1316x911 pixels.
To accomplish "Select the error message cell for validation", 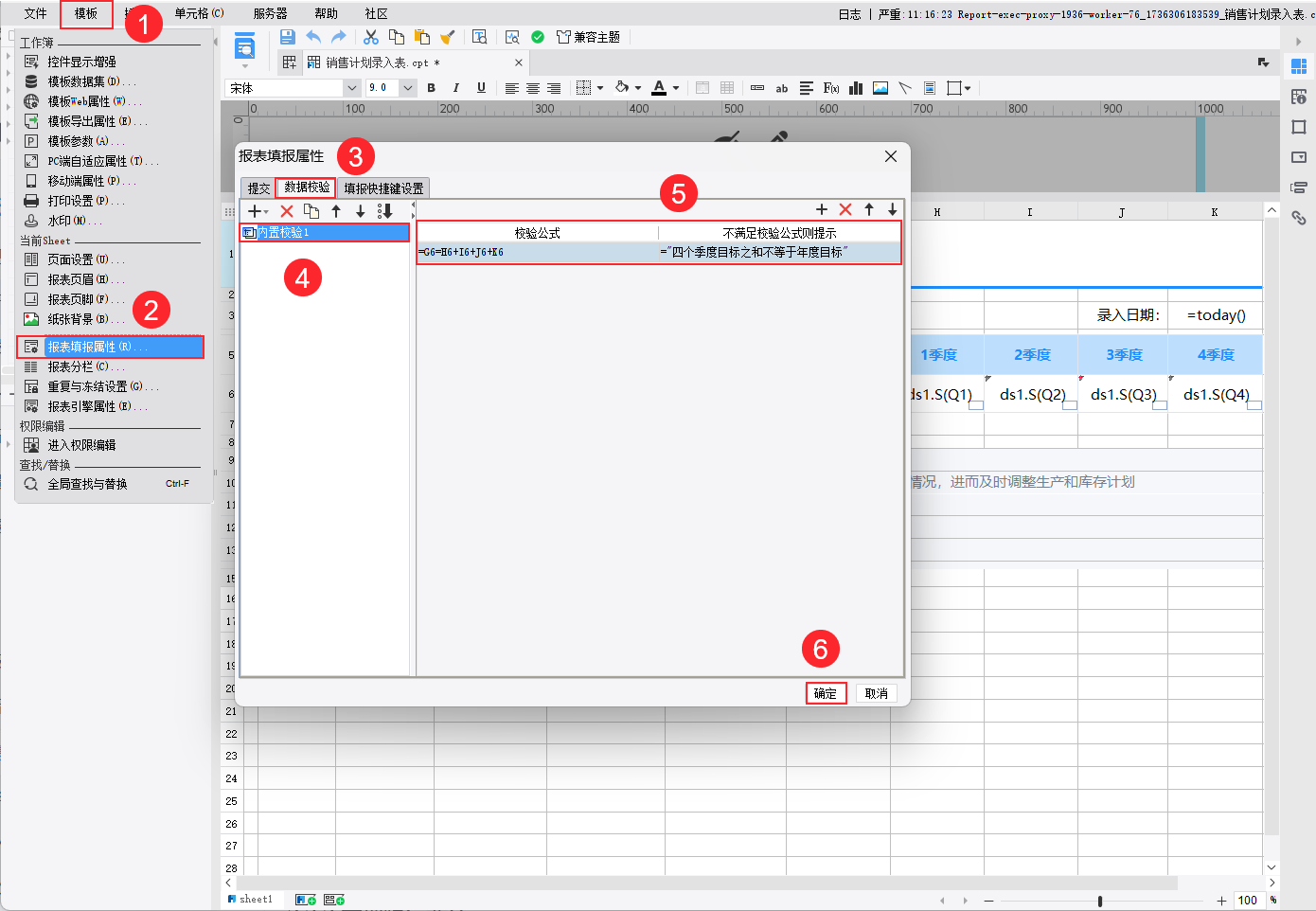I will (779, 252).
